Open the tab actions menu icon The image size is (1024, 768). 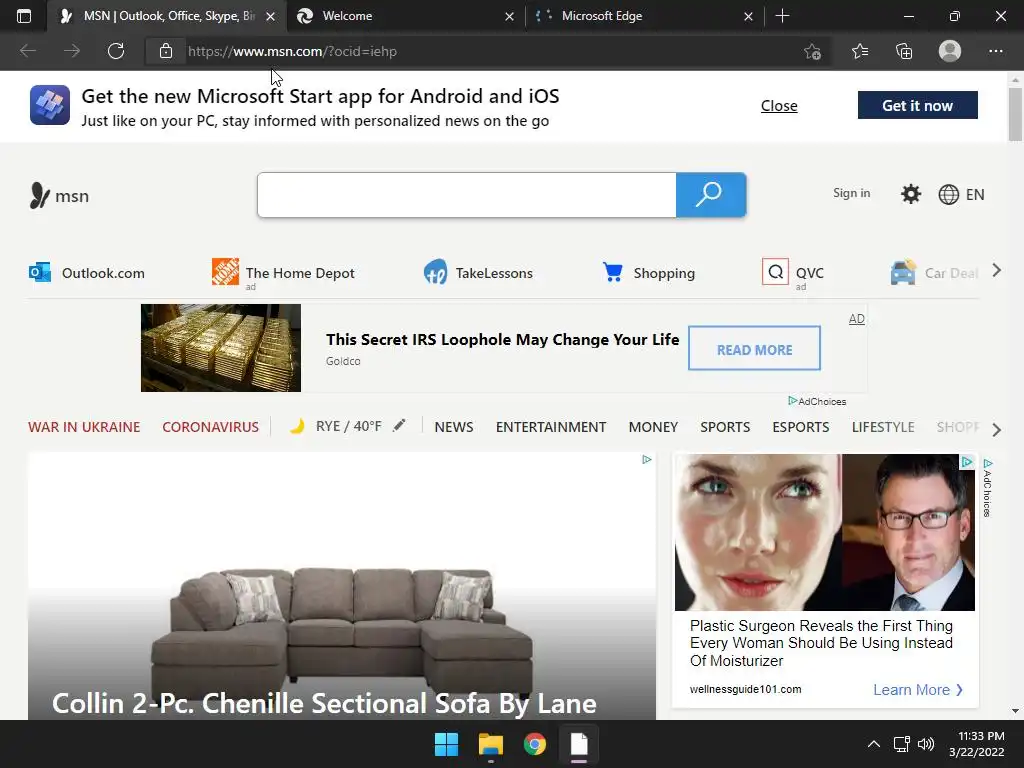(24, 16)
